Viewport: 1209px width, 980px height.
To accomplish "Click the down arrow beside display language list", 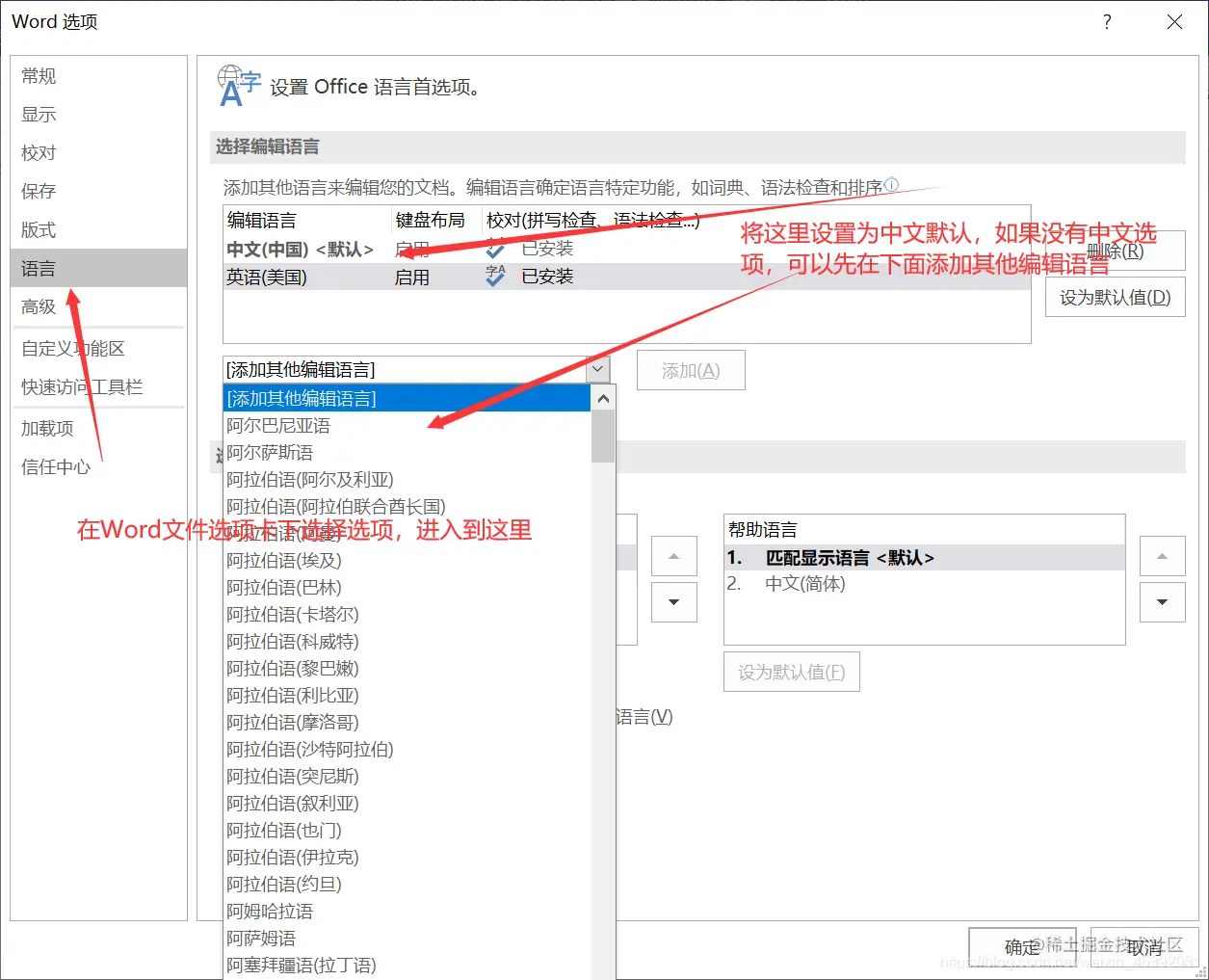I will point(673,602).
